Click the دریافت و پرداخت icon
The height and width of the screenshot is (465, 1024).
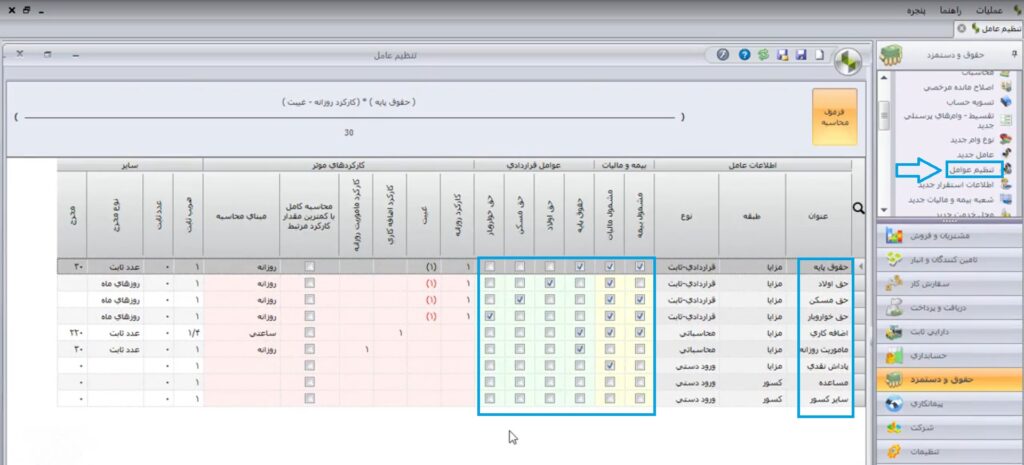(x=894, y=308)
